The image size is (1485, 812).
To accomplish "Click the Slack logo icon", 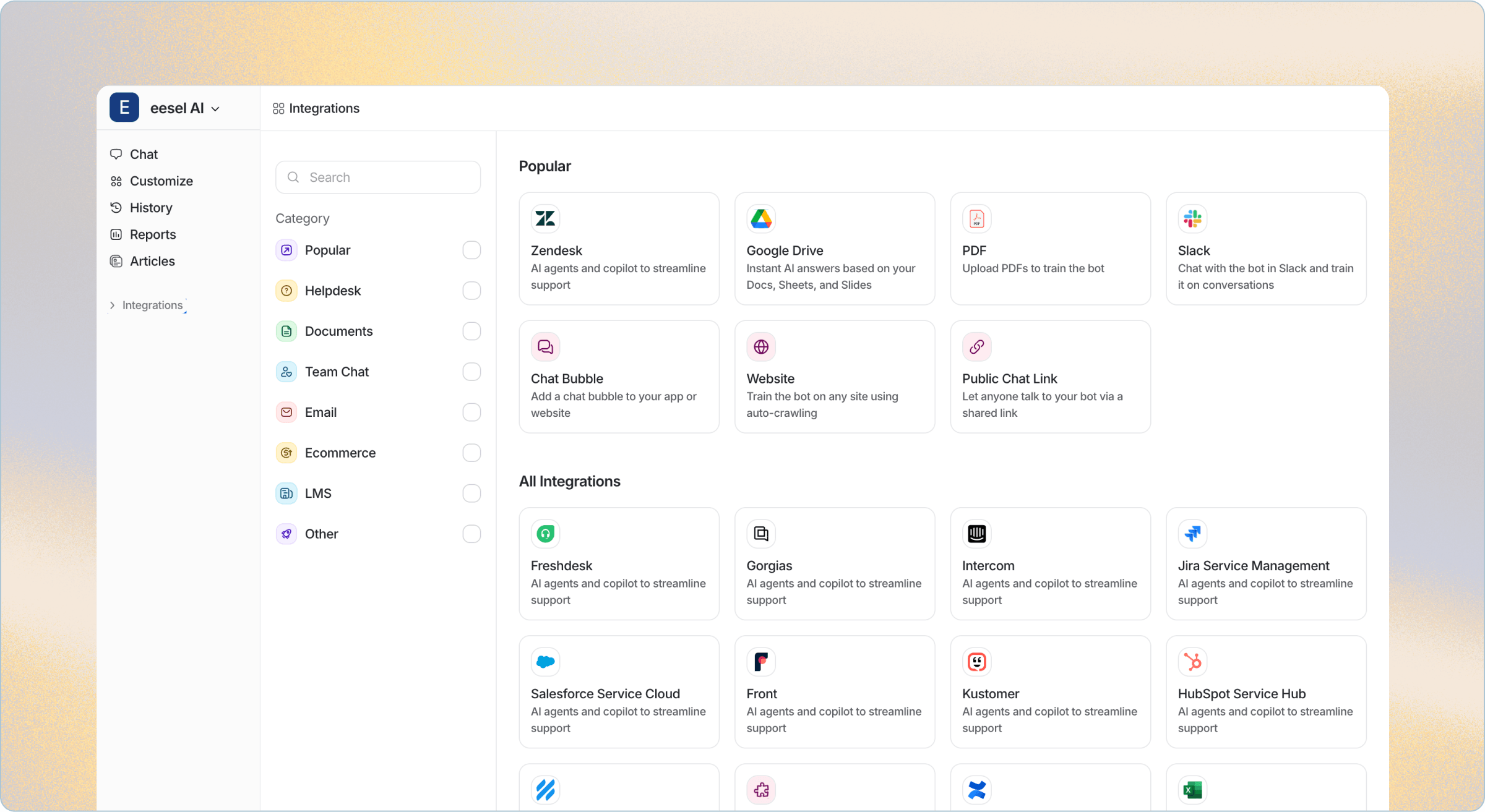I will coord(1192,218).
